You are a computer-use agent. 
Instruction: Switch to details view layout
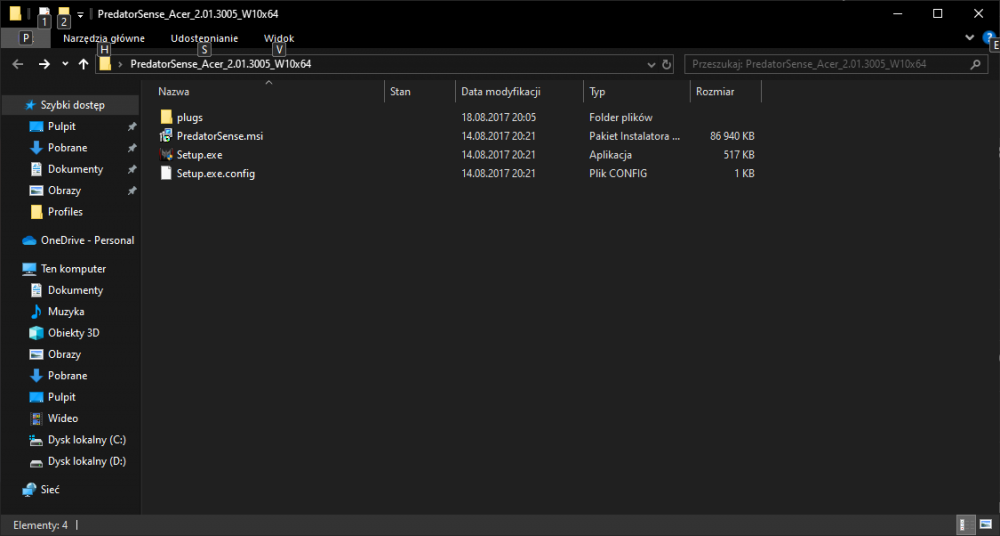(966, 524)
